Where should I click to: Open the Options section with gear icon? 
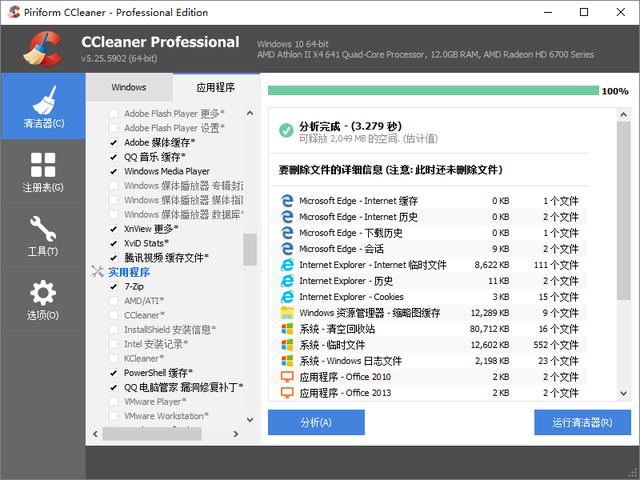point(43,299)
